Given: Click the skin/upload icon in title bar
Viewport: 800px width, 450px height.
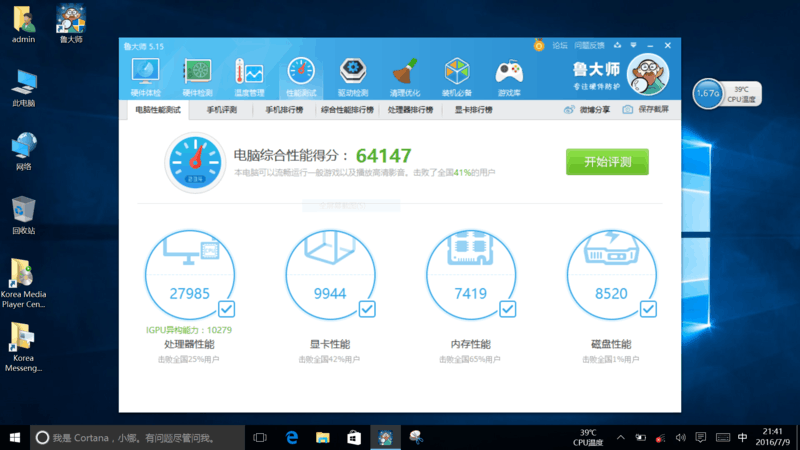Looking at the screenshot, I should tap(617, 45).
